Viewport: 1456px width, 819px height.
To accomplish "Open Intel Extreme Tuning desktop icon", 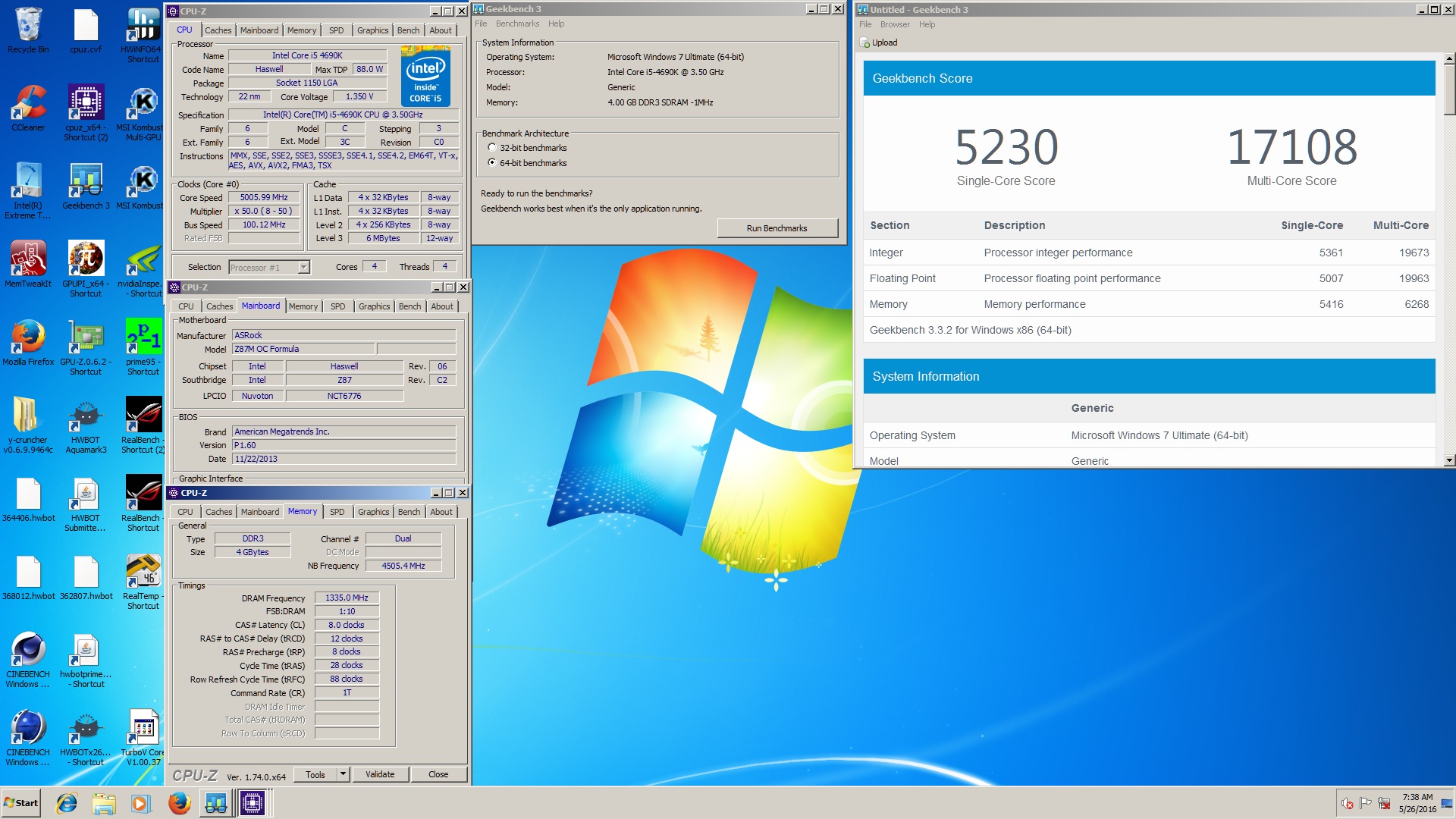I will click(x=28, y=191).
